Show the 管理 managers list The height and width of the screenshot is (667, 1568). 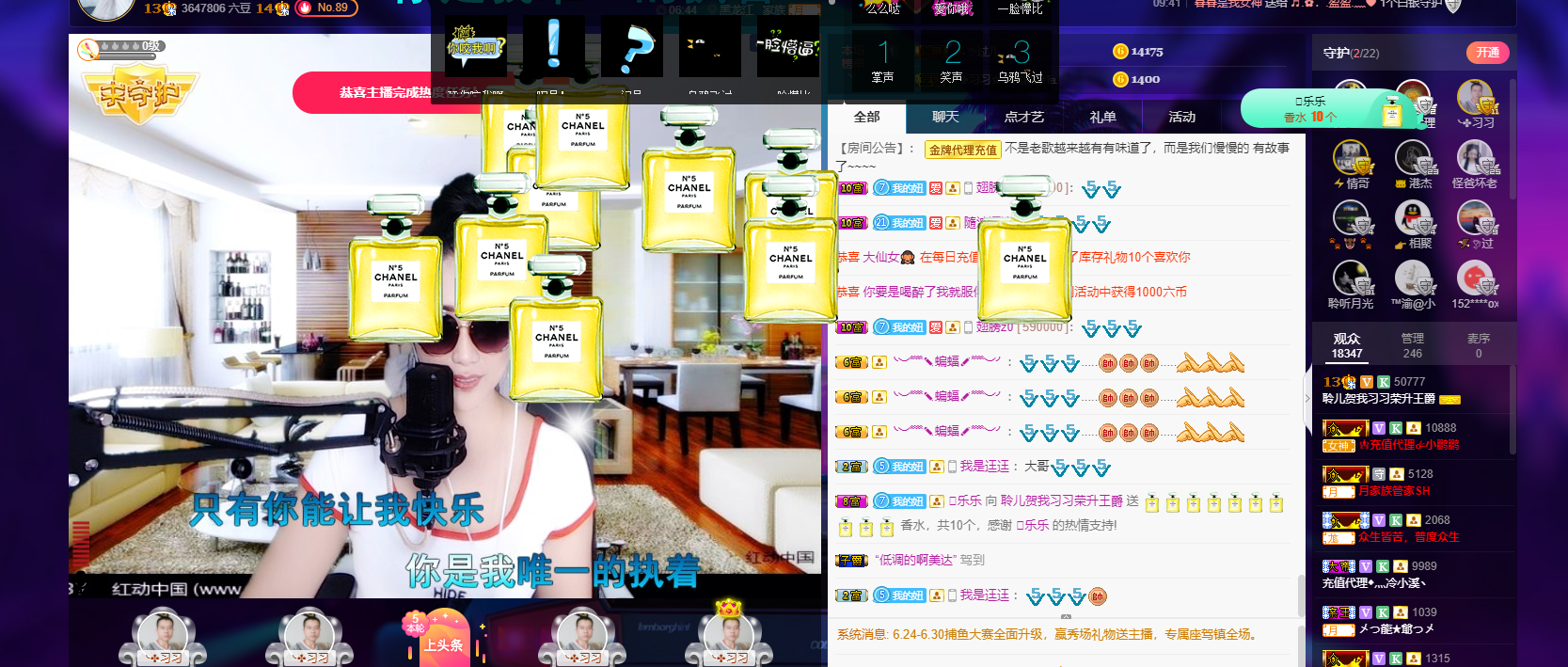coord(1412,345)
